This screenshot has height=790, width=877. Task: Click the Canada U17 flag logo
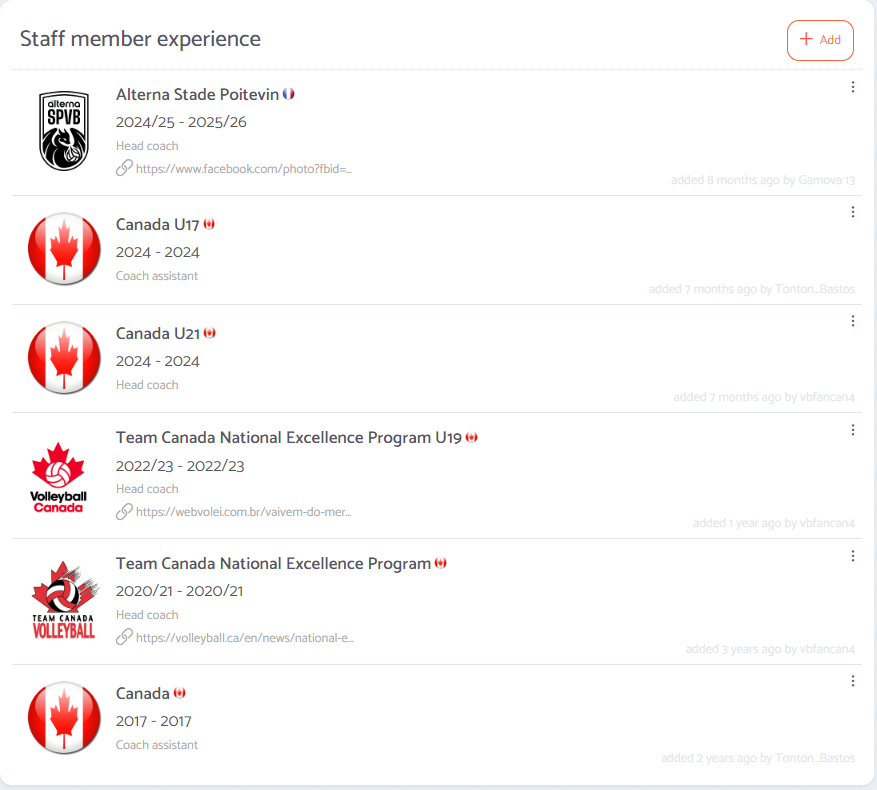click(x=64, y=249)
